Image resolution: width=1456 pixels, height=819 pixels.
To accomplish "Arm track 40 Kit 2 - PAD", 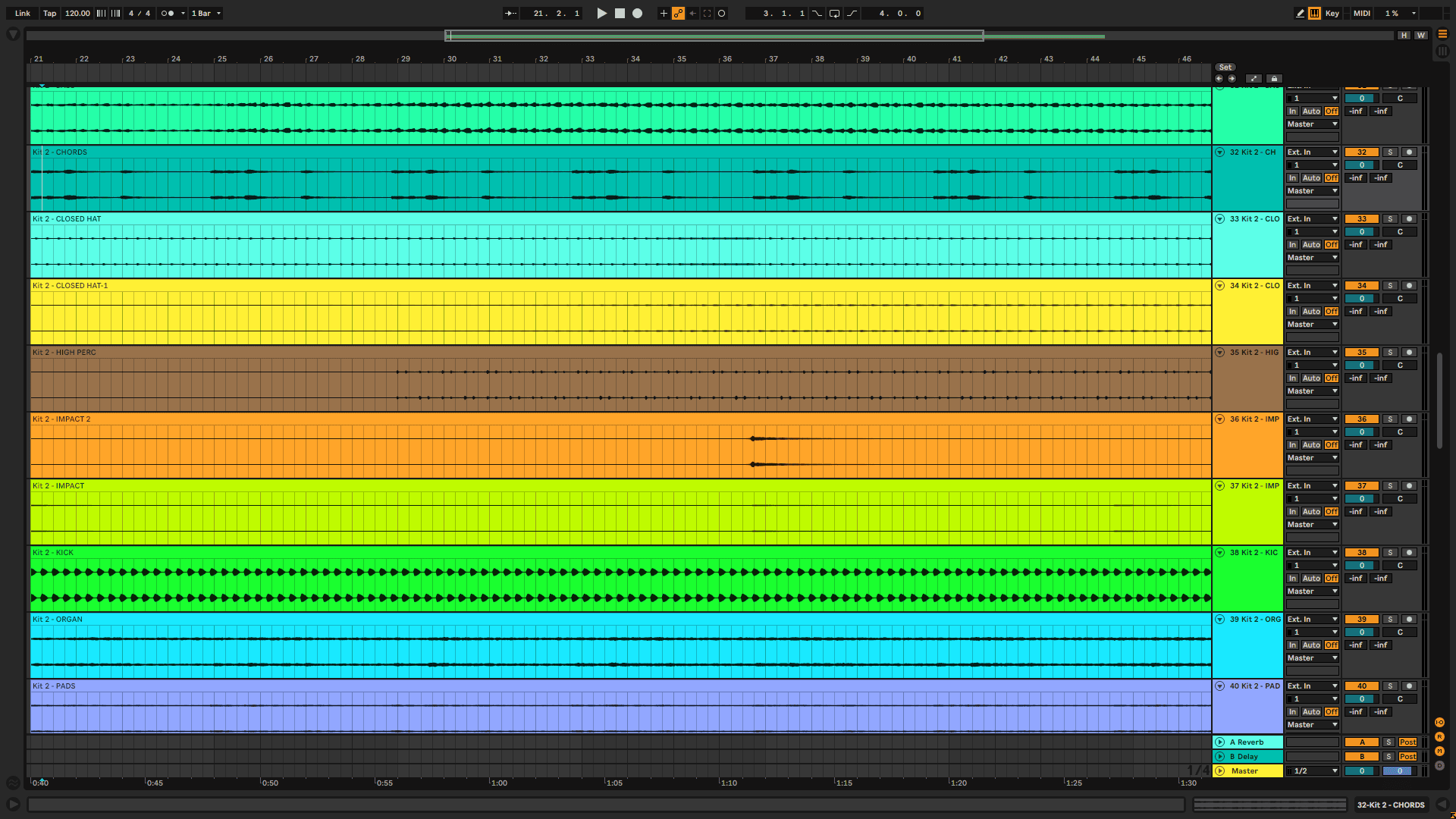I will [x=1409, y=686].
